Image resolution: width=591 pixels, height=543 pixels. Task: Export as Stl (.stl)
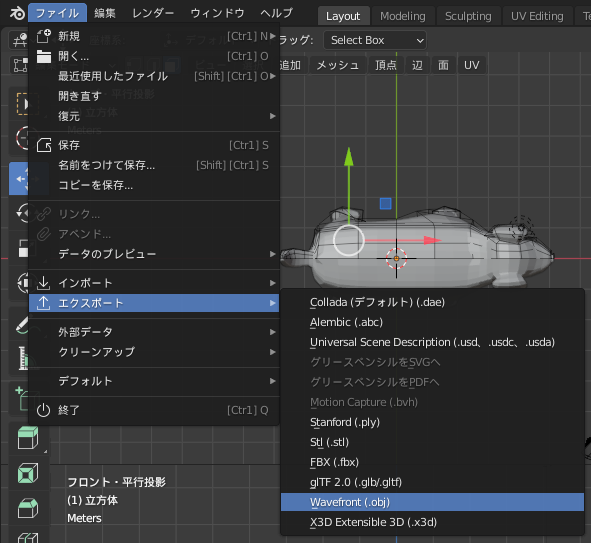pyautogui.click(x=432, y=442)
